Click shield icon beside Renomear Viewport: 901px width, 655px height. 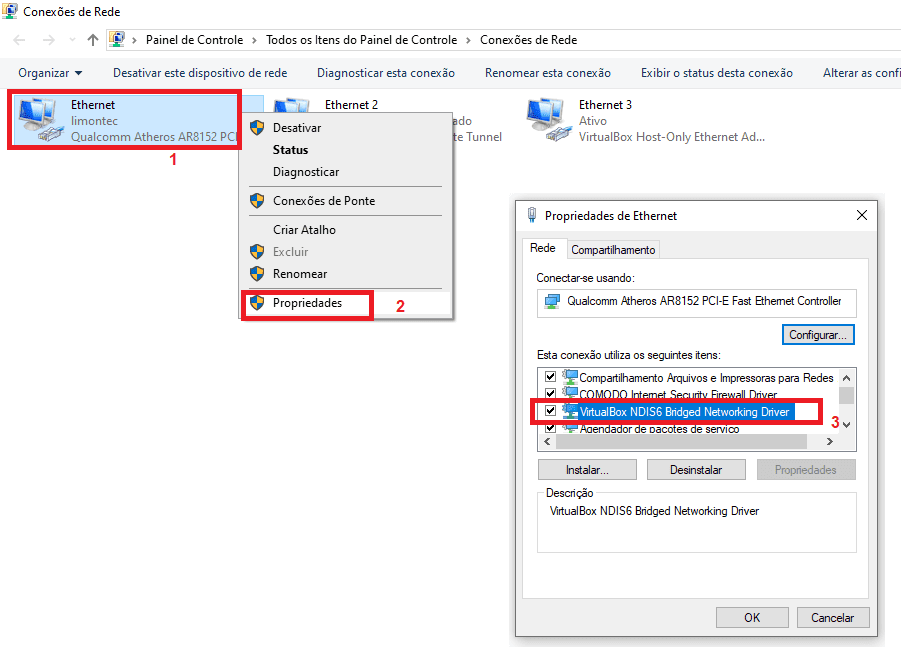coord(257,273)
